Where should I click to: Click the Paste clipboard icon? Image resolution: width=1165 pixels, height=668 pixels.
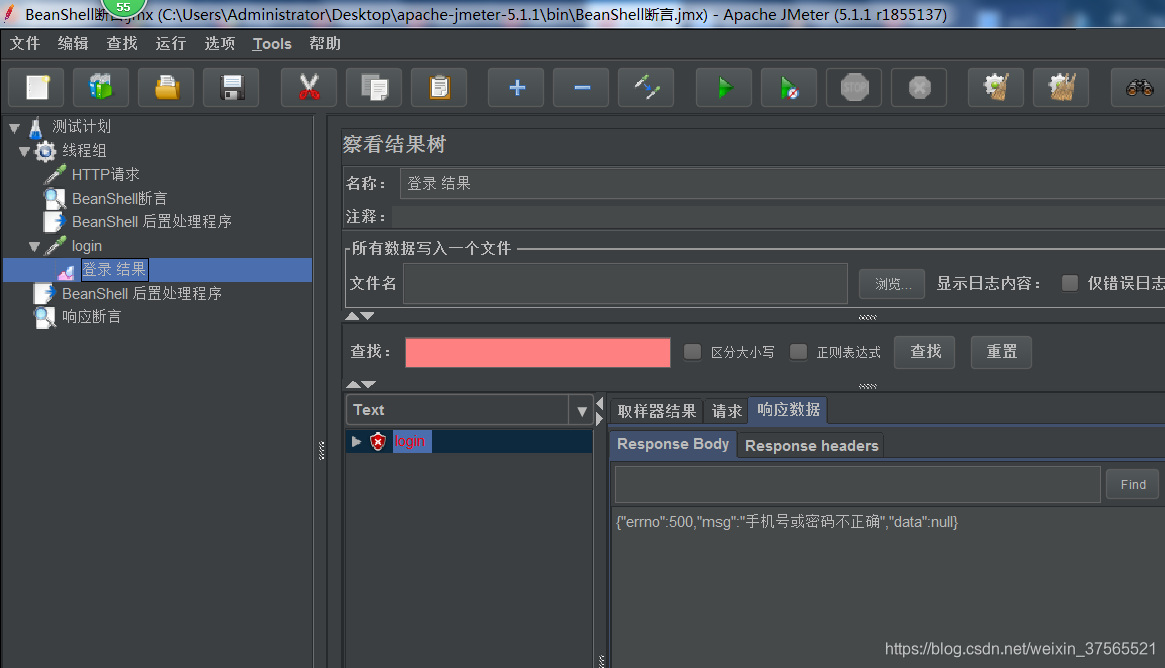(x=439, y=88)
